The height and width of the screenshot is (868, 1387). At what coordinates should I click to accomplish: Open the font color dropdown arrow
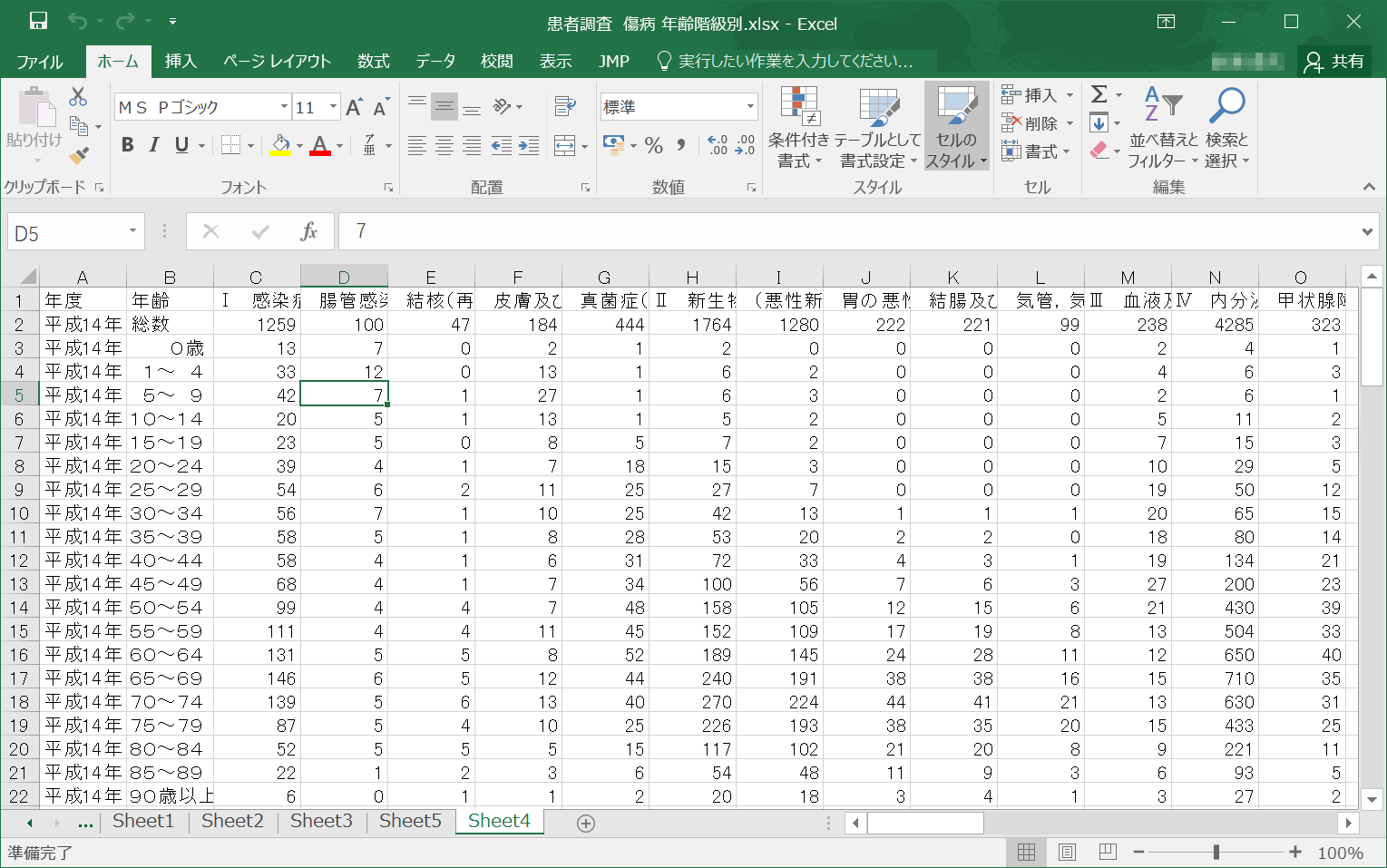point(339,145)
